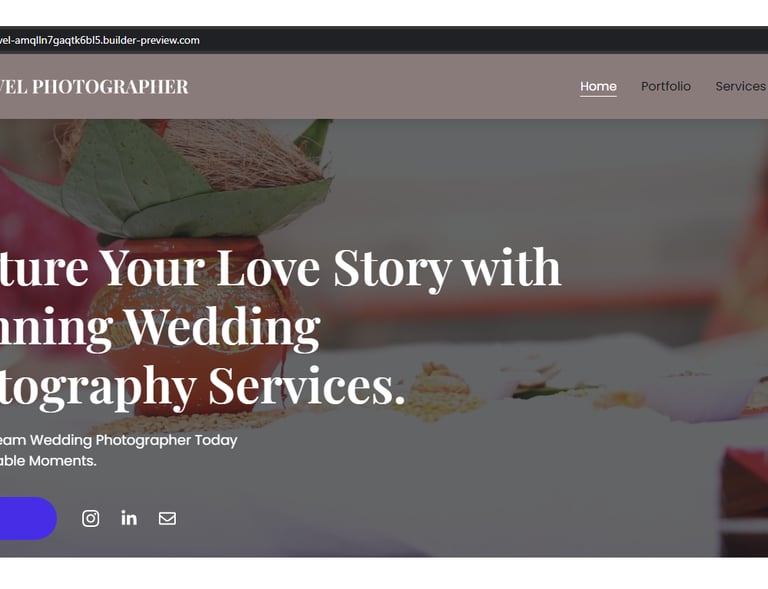Click the 'Services.' headline word
The width and height of the screenshot is (768, 589).
[x=307, y=386]
